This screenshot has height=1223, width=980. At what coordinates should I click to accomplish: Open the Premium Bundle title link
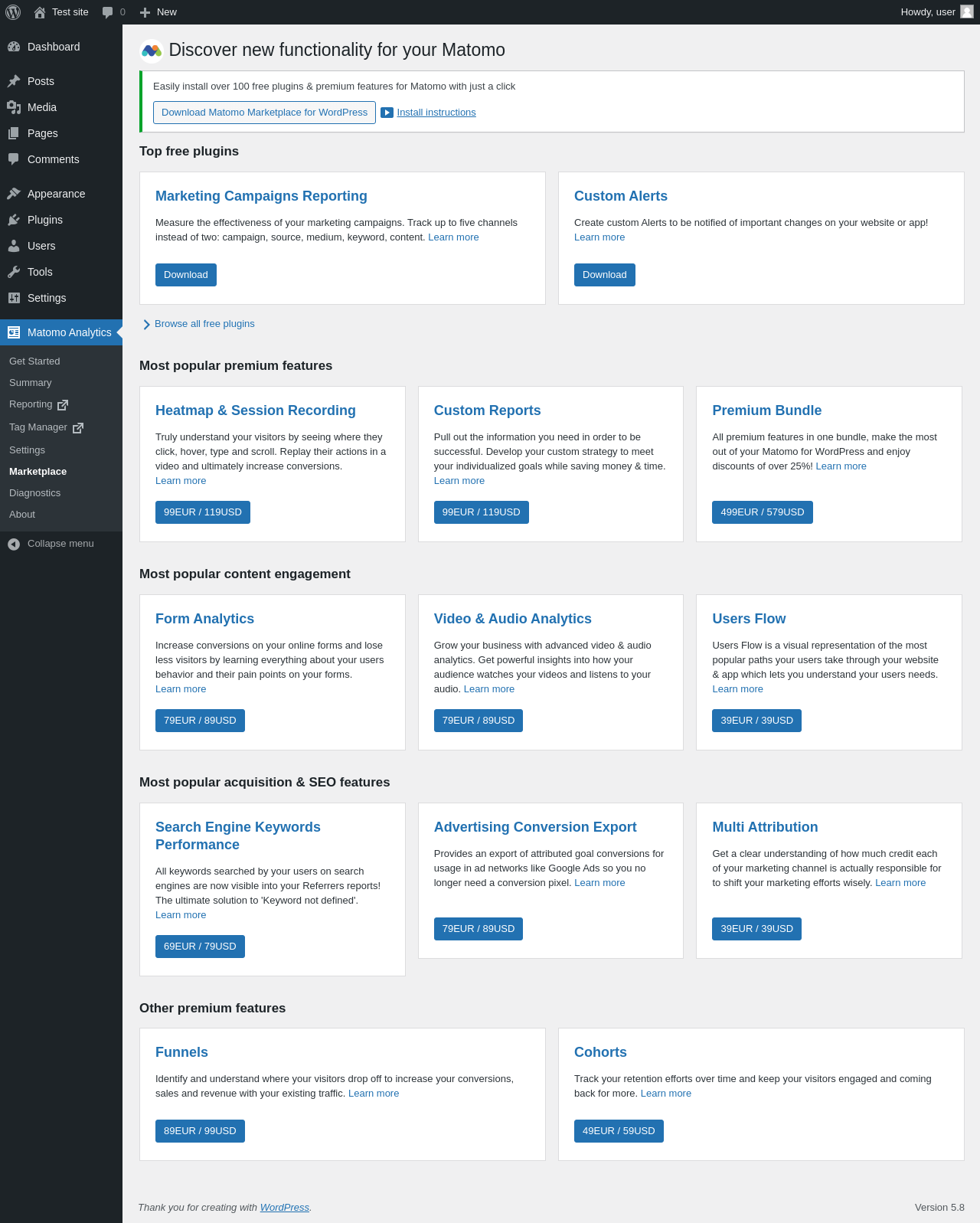click(x=767, y=410)
